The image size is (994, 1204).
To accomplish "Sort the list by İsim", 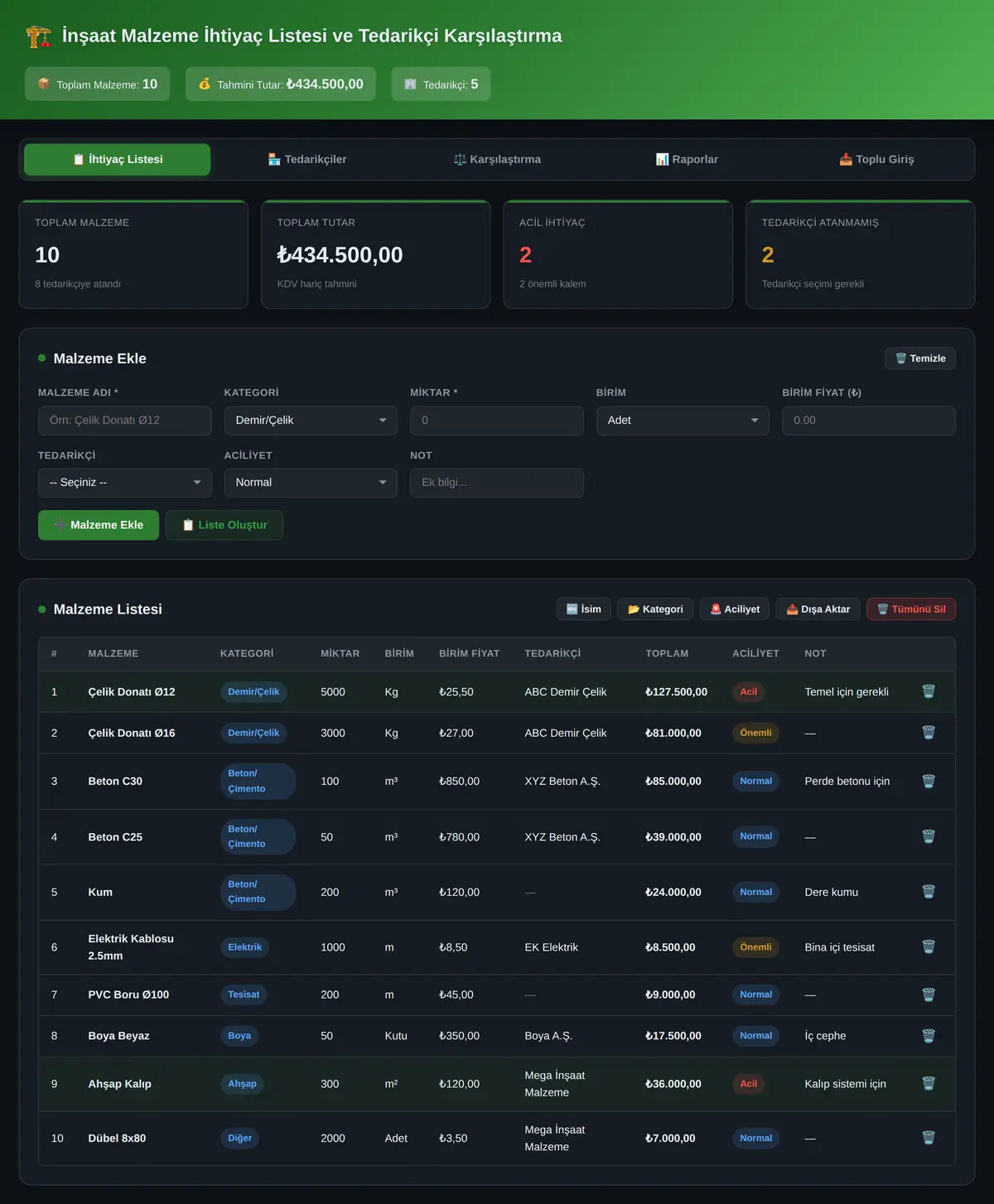I will pyautogui.click(x=584, y=609).
